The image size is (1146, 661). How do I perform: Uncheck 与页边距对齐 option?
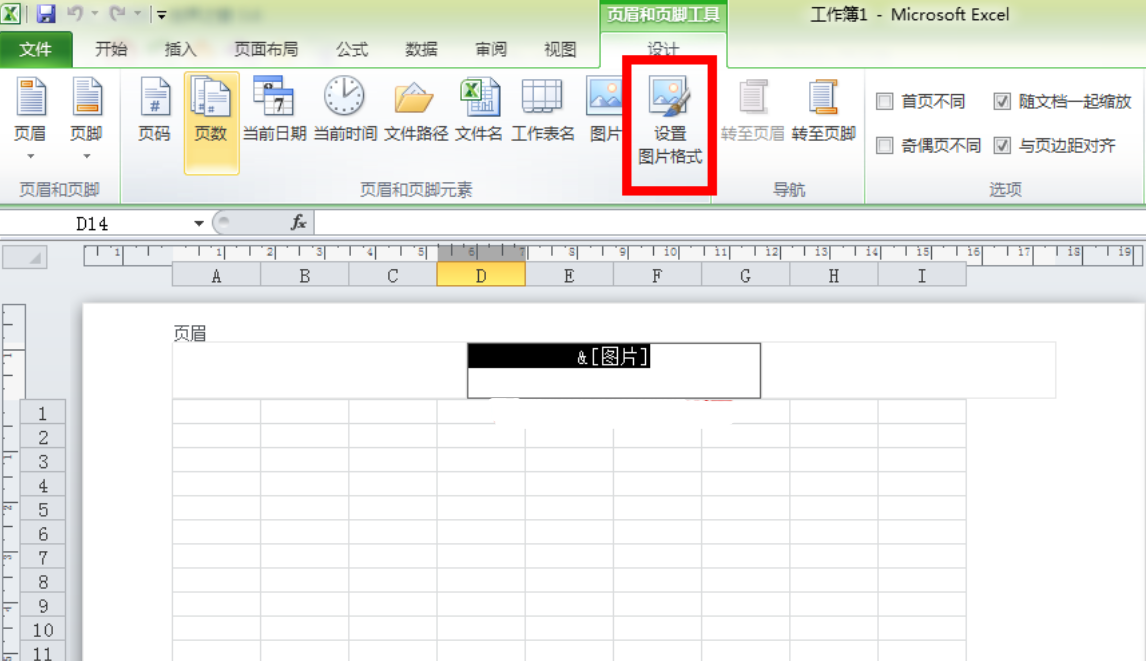(1002, 146)
